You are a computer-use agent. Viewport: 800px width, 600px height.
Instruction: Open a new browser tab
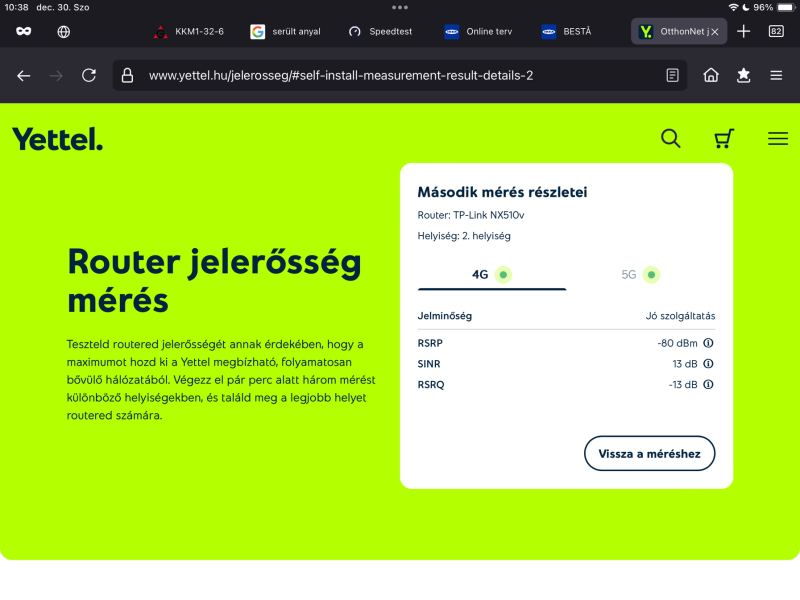(x=743, y=32)
